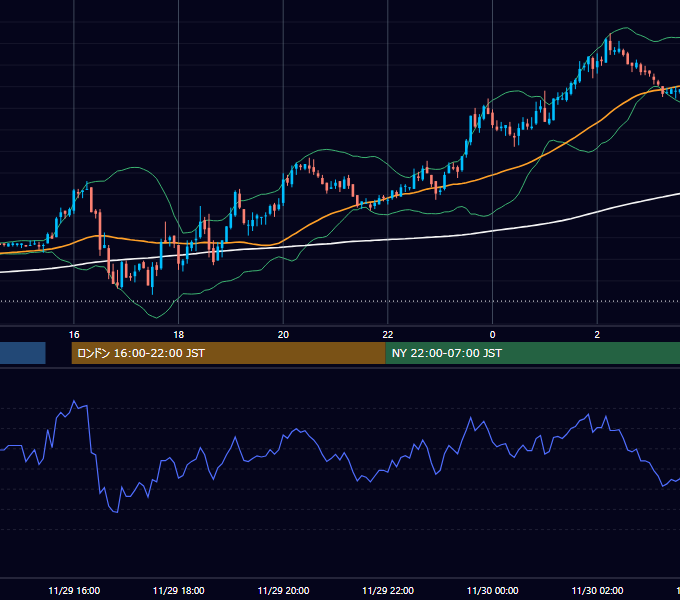Click the 11/30 00:00 date label
Image resolution: width=680 pixels, height=600 pixels.
[x=493, y=590]
